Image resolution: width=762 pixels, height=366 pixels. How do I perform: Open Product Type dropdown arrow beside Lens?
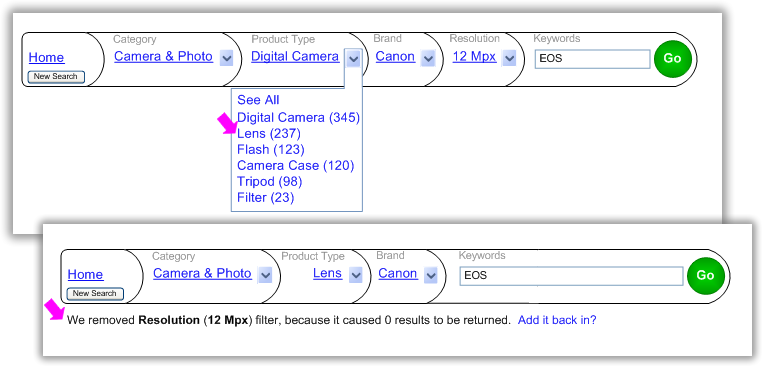tap(356, 275)
